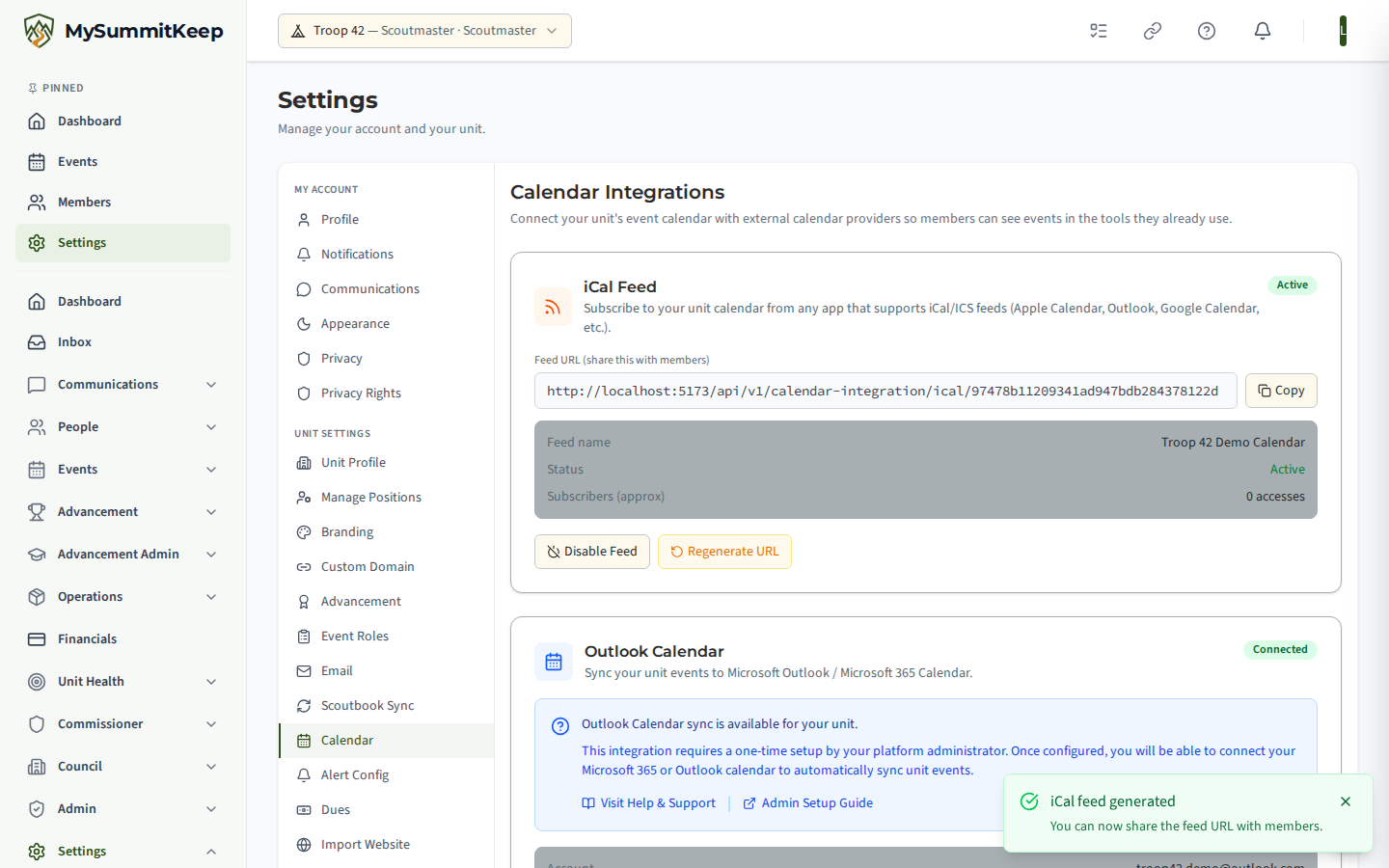Screen dimensions: 1389x868
Task: Click the Branding palette icon
Action: point(304,532)
